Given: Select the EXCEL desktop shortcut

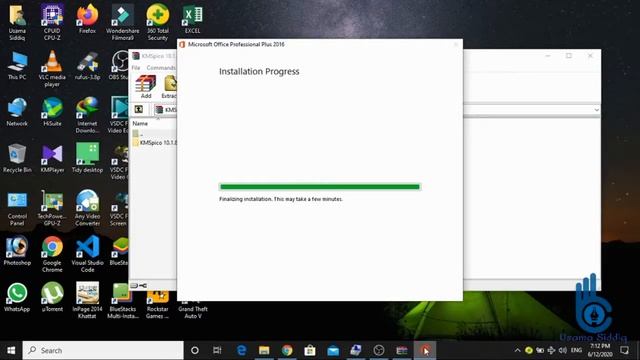Looking at the screenshot, I should click(192, 19).
